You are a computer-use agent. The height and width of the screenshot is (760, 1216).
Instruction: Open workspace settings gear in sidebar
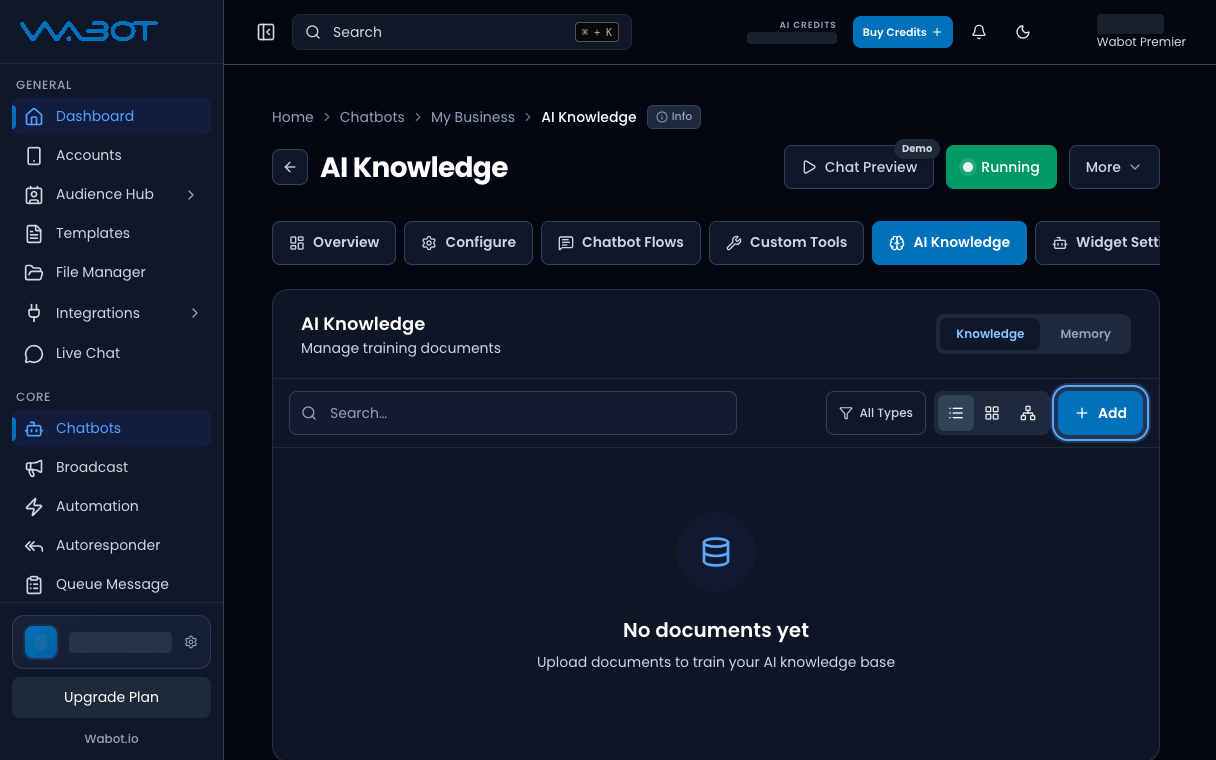(x=191, y=642)
